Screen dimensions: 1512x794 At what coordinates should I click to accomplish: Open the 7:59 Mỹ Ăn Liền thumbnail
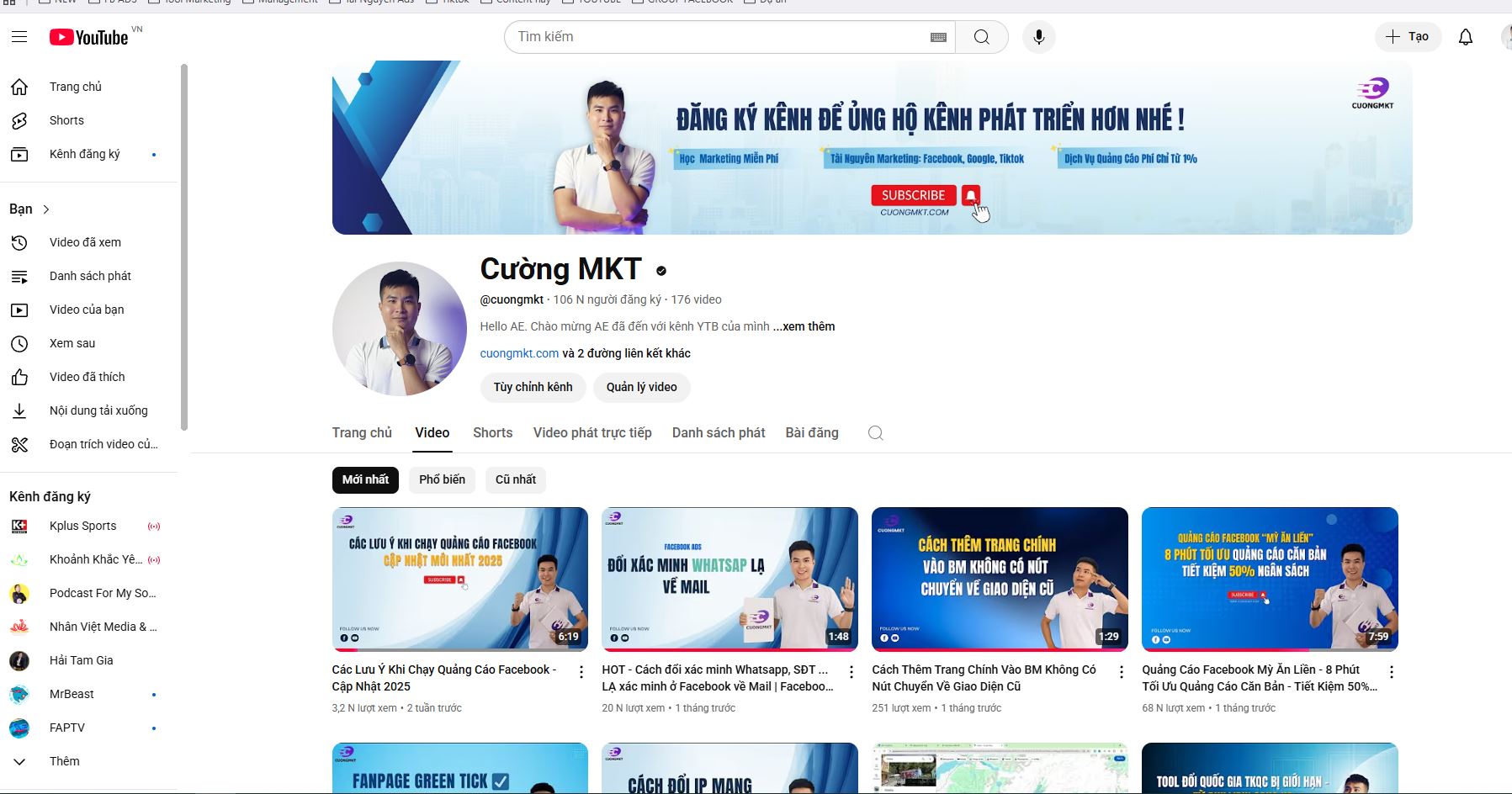(1270, 579)
